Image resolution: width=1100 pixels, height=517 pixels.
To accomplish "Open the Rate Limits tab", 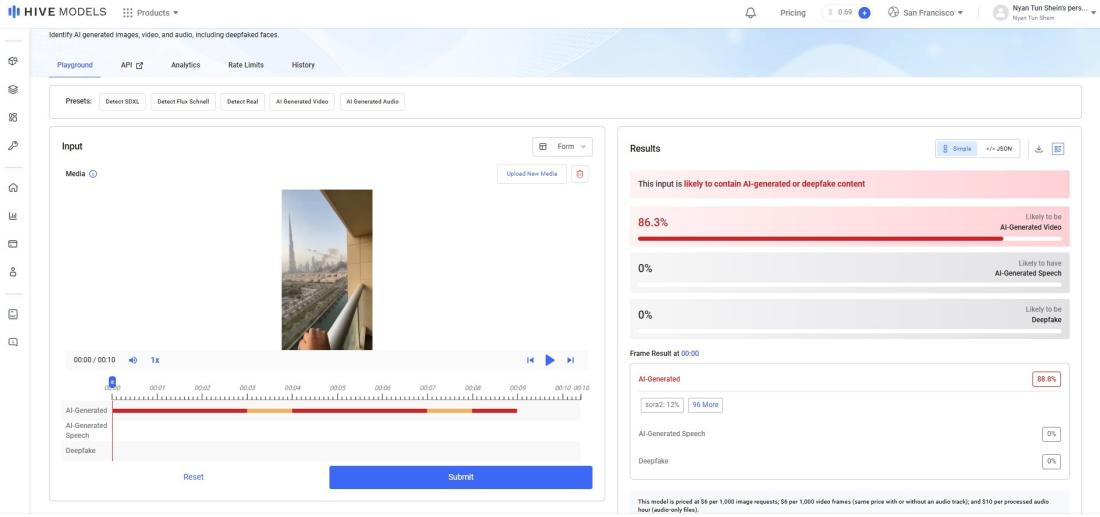I will [246, 65].
